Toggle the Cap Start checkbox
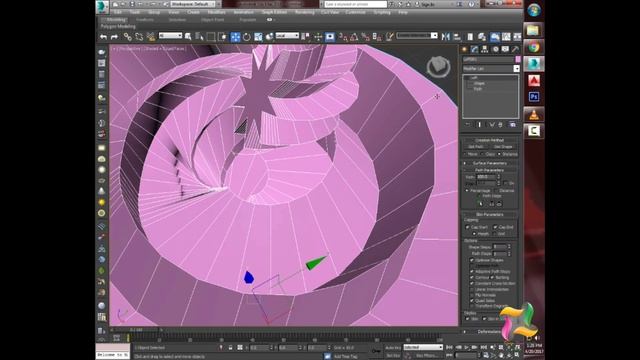 coord(467,227)
